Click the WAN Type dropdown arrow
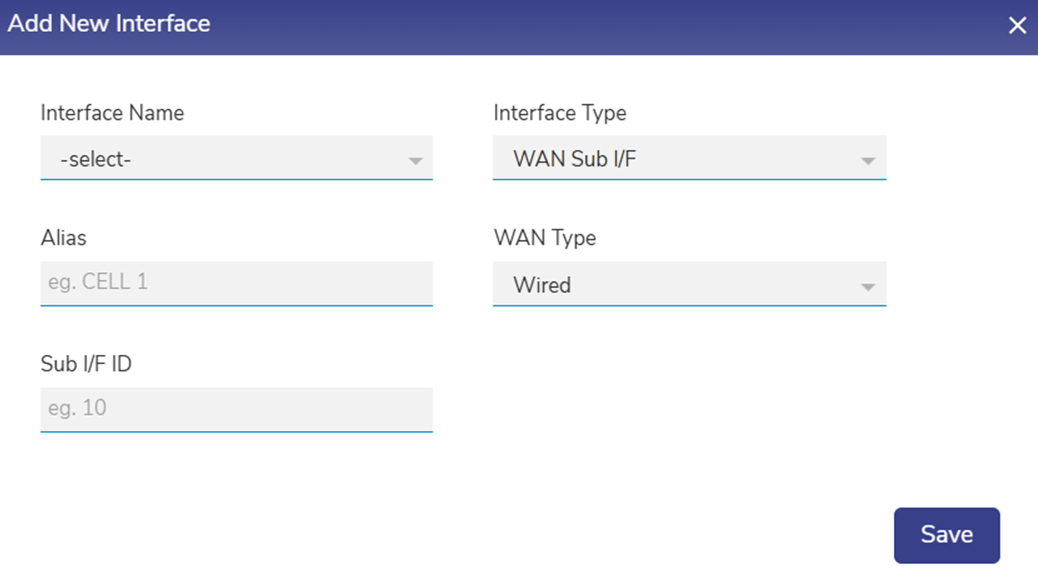Image resolution: width=1038 pixels, height=570 pixels. (868, 287)
